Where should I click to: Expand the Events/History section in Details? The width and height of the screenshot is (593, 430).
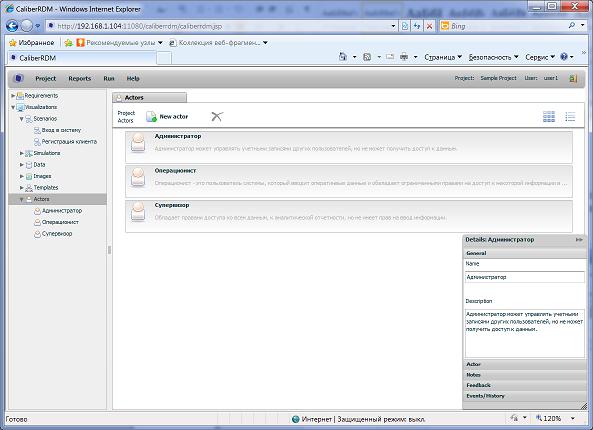coord(524,396)
